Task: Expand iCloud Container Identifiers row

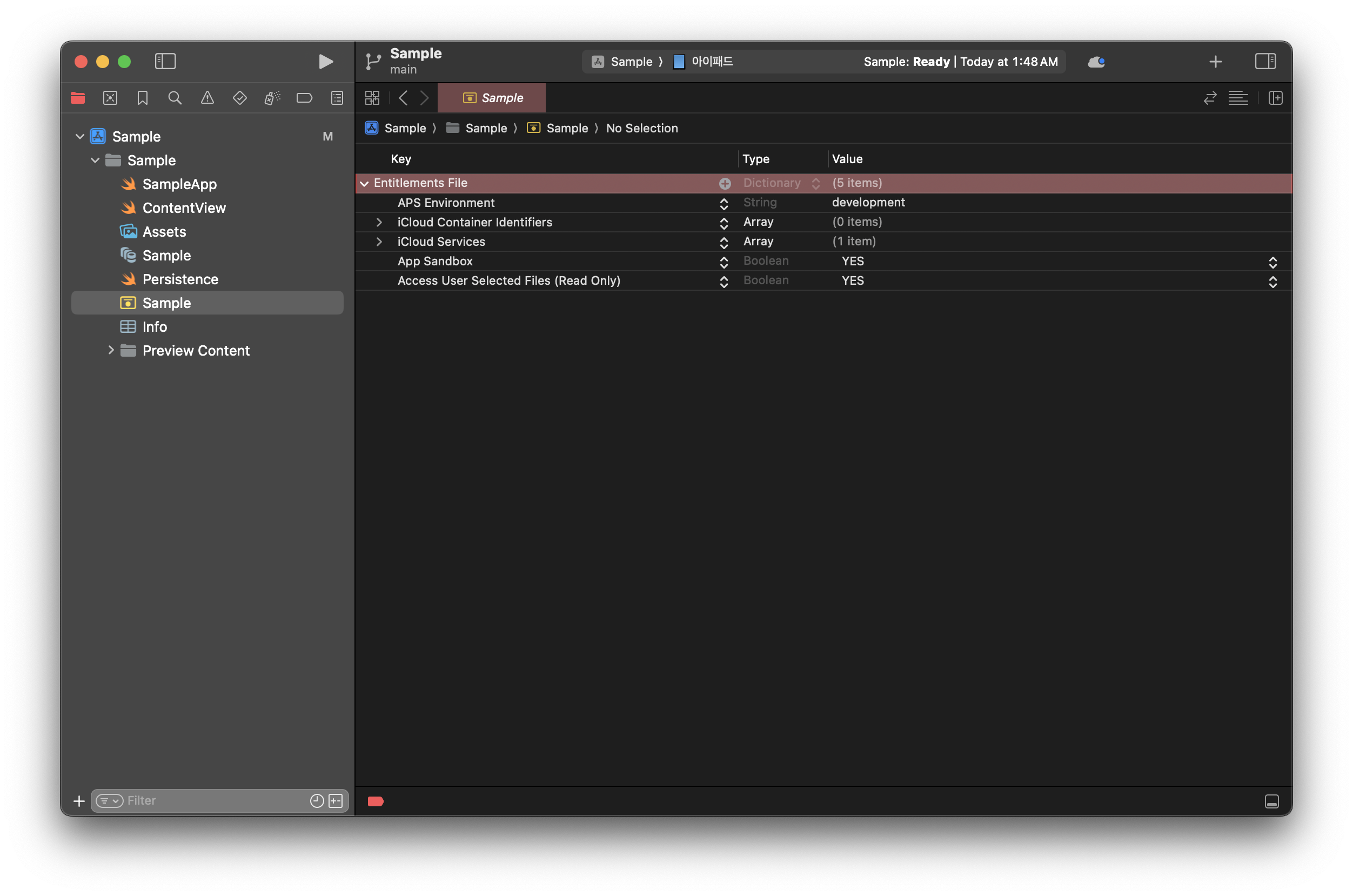Action: (379, 222)
